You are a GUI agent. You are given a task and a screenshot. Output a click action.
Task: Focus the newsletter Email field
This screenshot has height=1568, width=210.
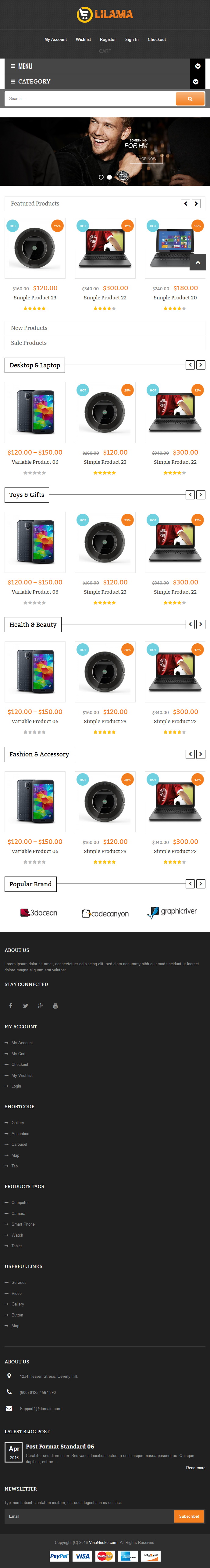point(89,1516)
